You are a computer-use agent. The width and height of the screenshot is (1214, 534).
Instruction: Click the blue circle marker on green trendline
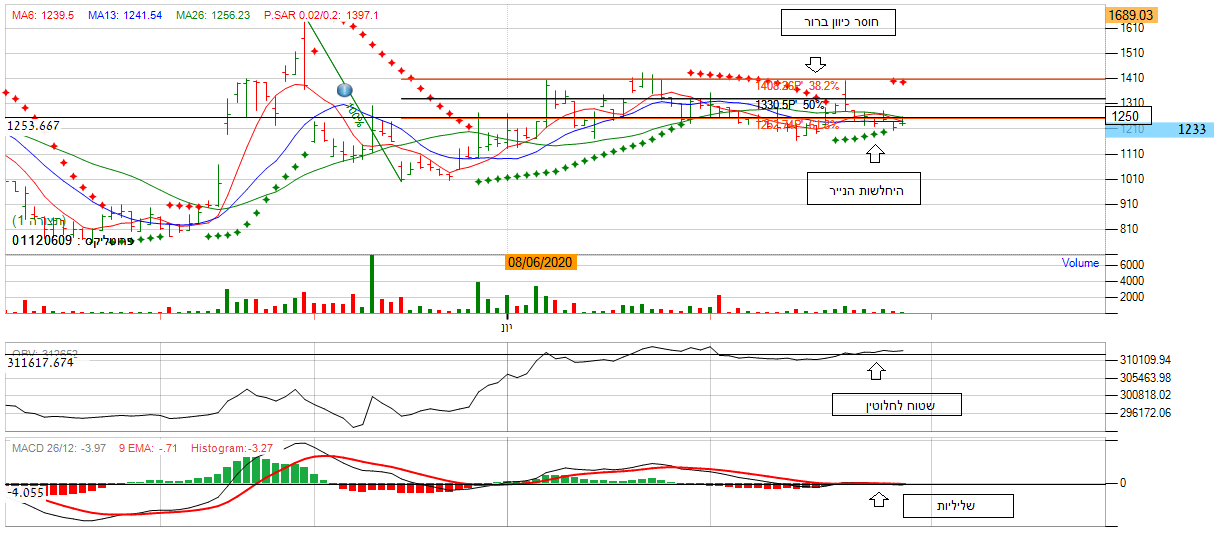pos(345,90)
